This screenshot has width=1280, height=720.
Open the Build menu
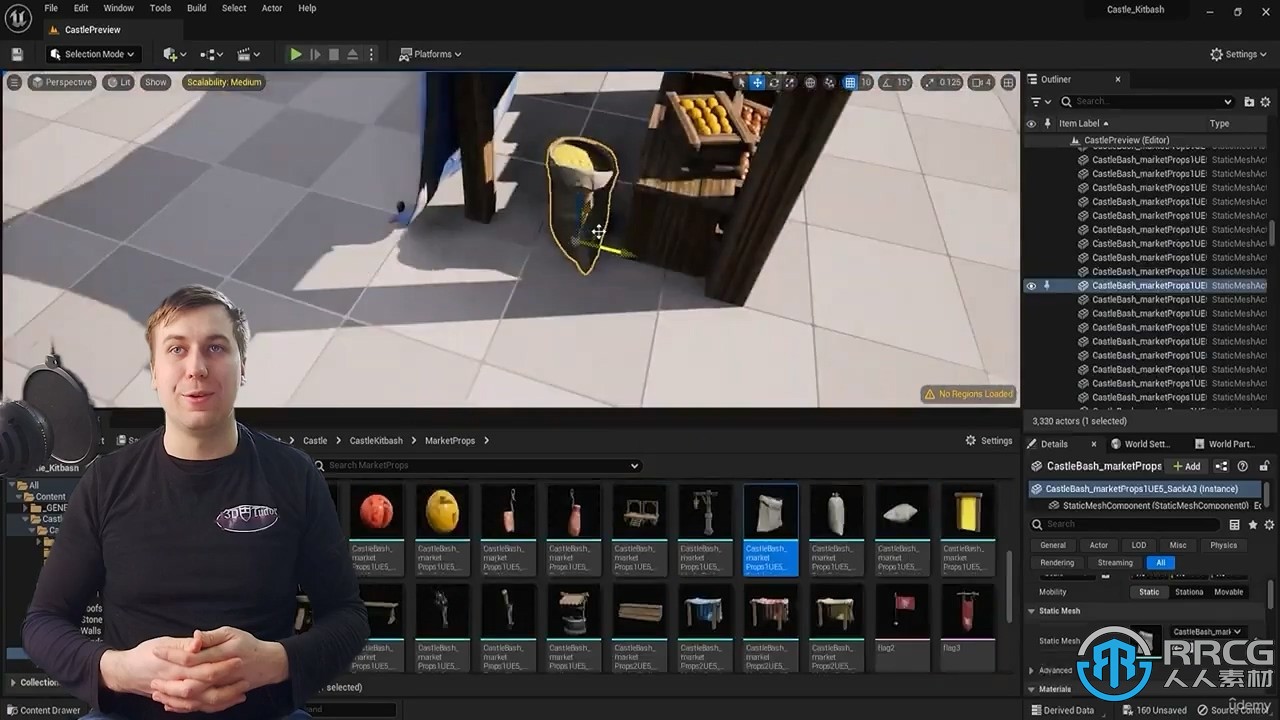197,8
